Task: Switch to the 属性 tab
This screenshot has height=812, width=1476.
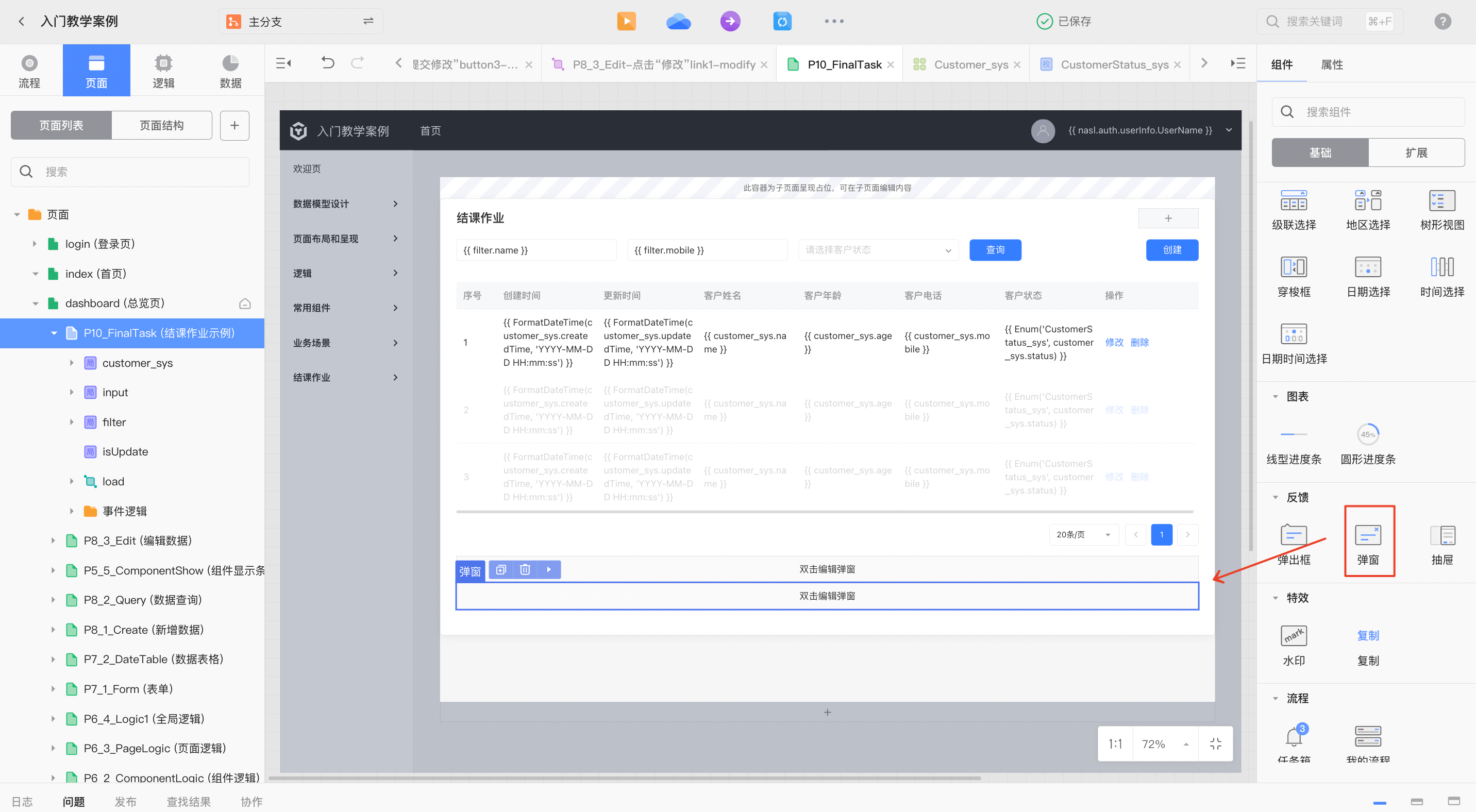Action: [x=1332, y=65]
